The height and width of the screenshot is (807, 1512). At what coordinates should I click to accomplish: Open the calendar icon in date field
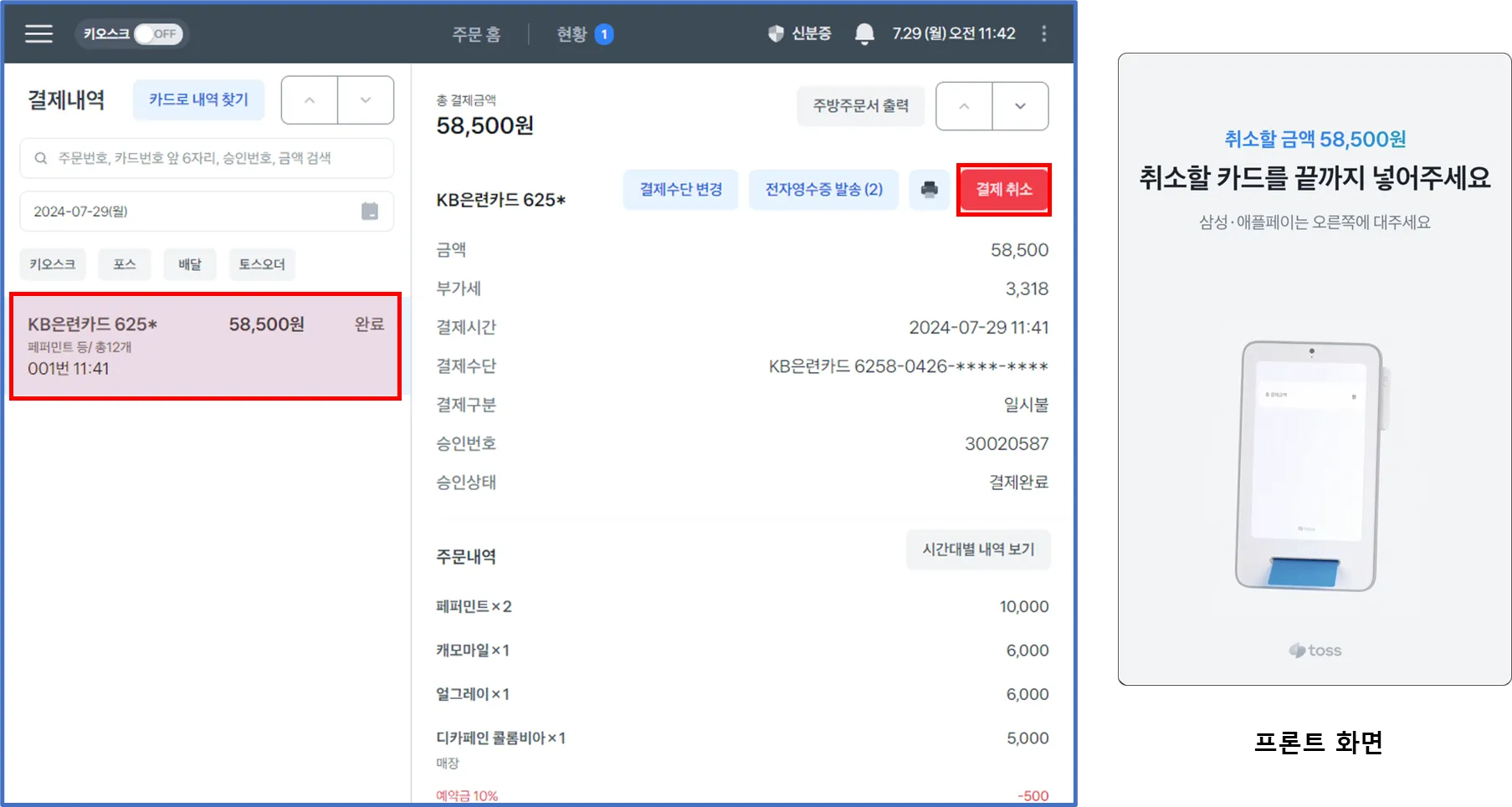tap(370, 212)
